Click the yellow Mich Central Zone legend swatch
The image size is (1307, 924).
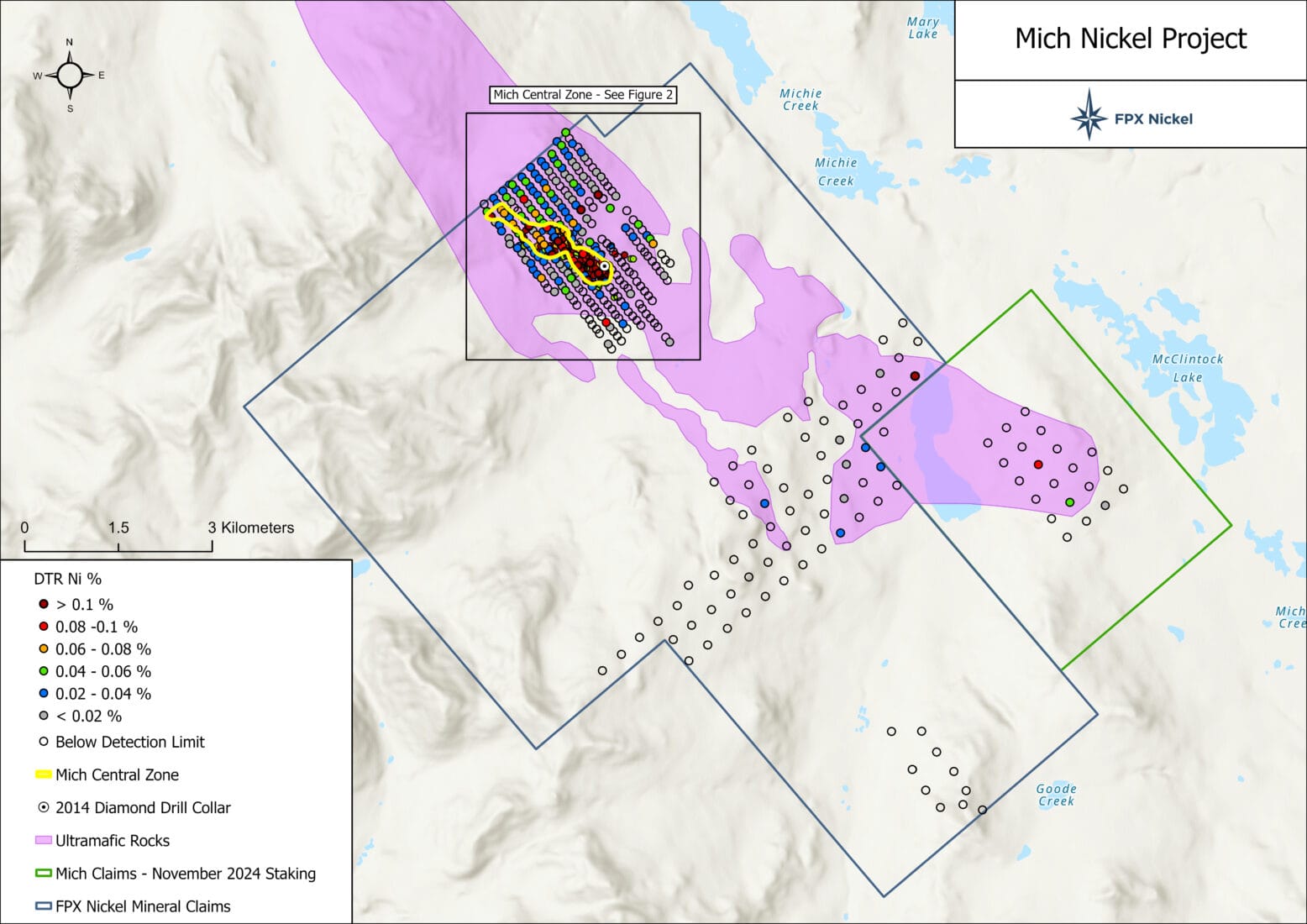coord(44,774)
